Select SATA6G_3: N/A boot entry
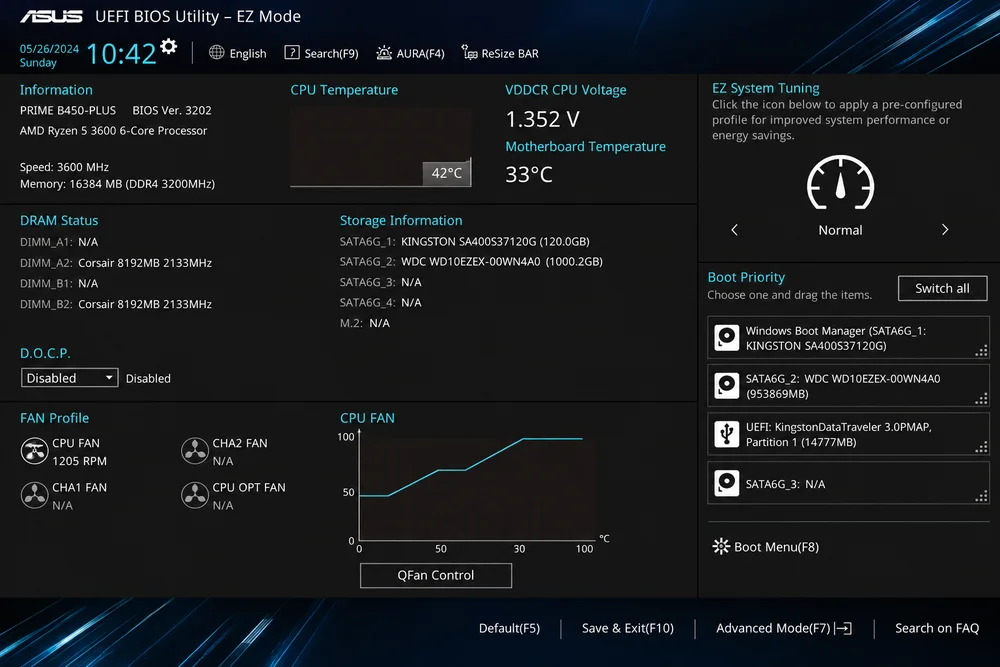This screenshot has height=667, width=1000. 848,483
